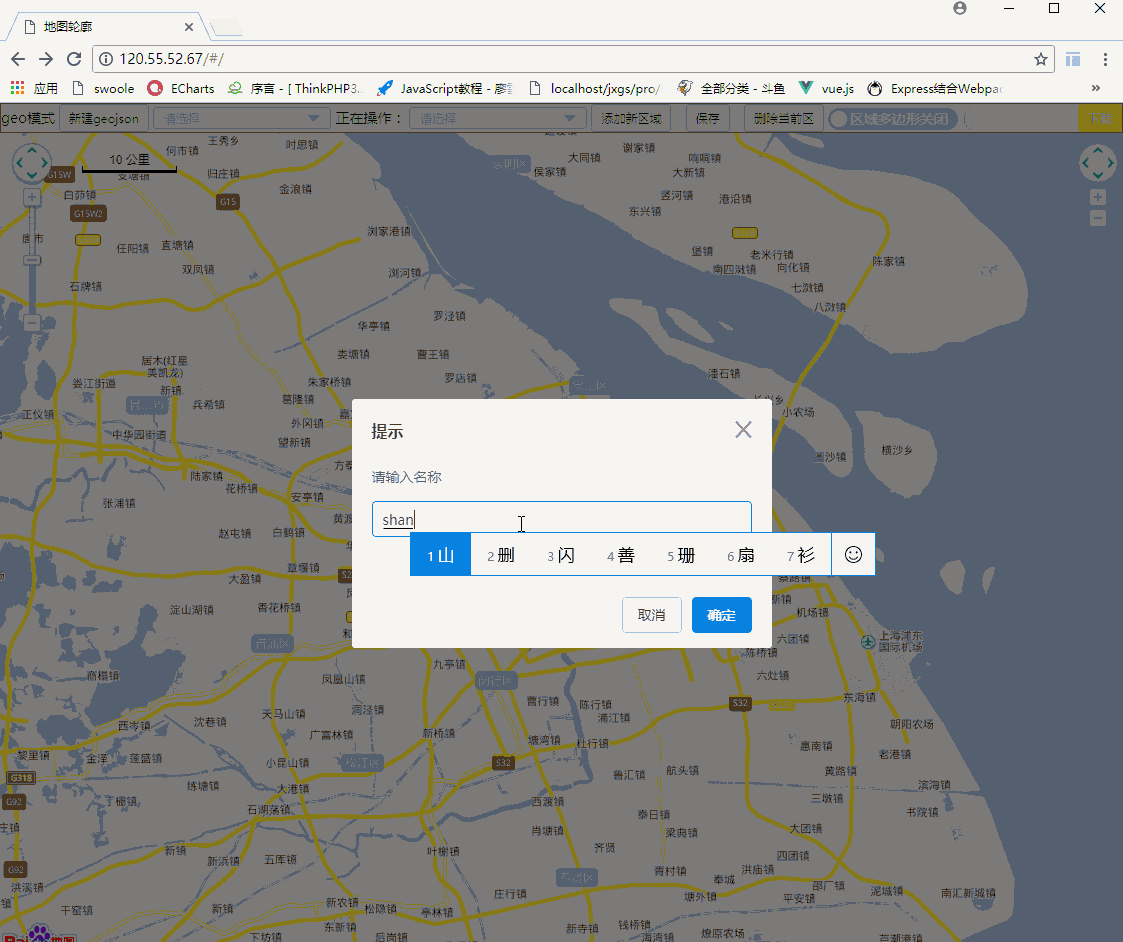Select the ECharts bookmark icon
1123x942 pixels.
[155, 88]
